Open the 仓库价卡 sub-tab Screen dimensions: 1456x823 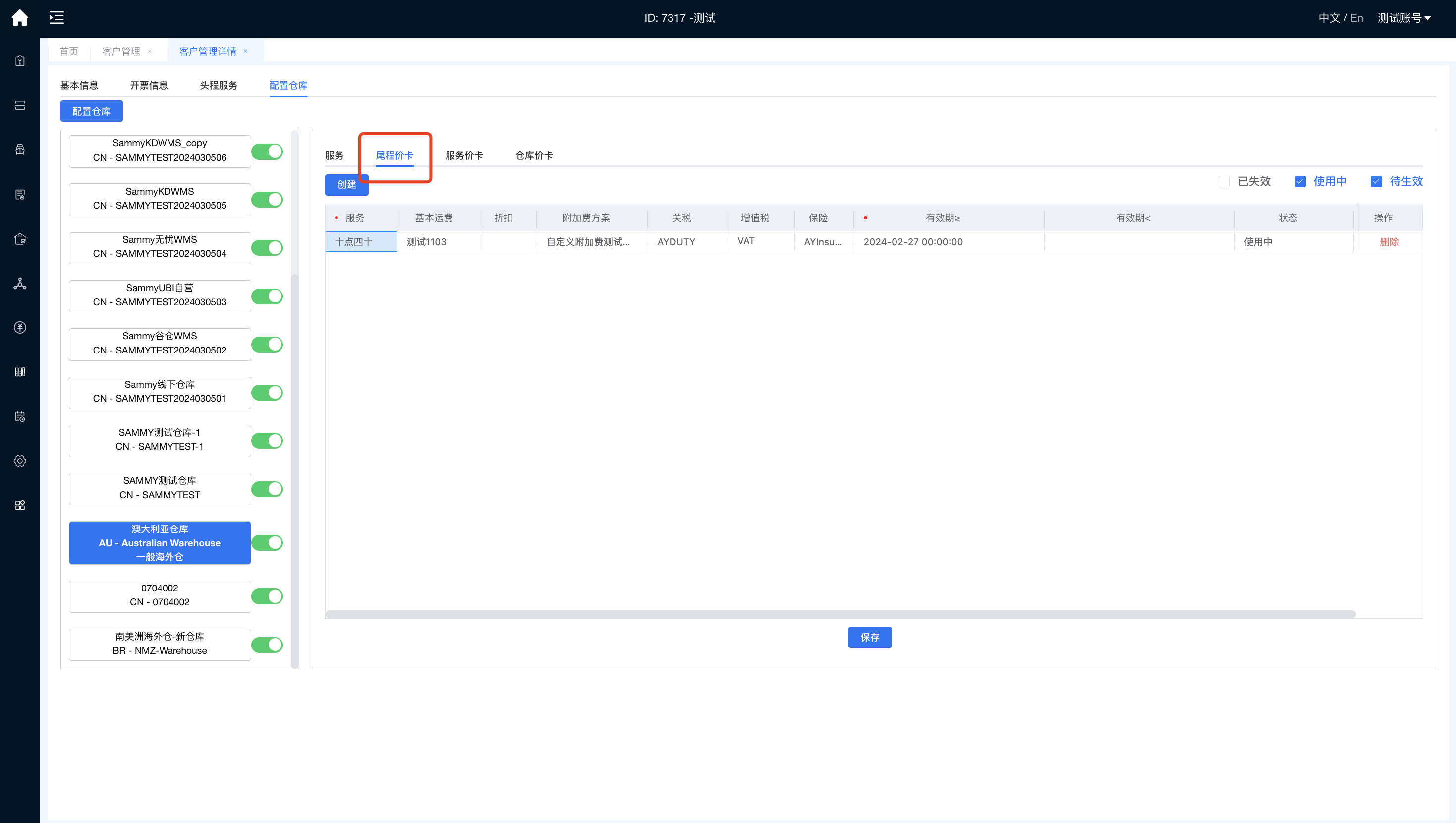point(534,155)
